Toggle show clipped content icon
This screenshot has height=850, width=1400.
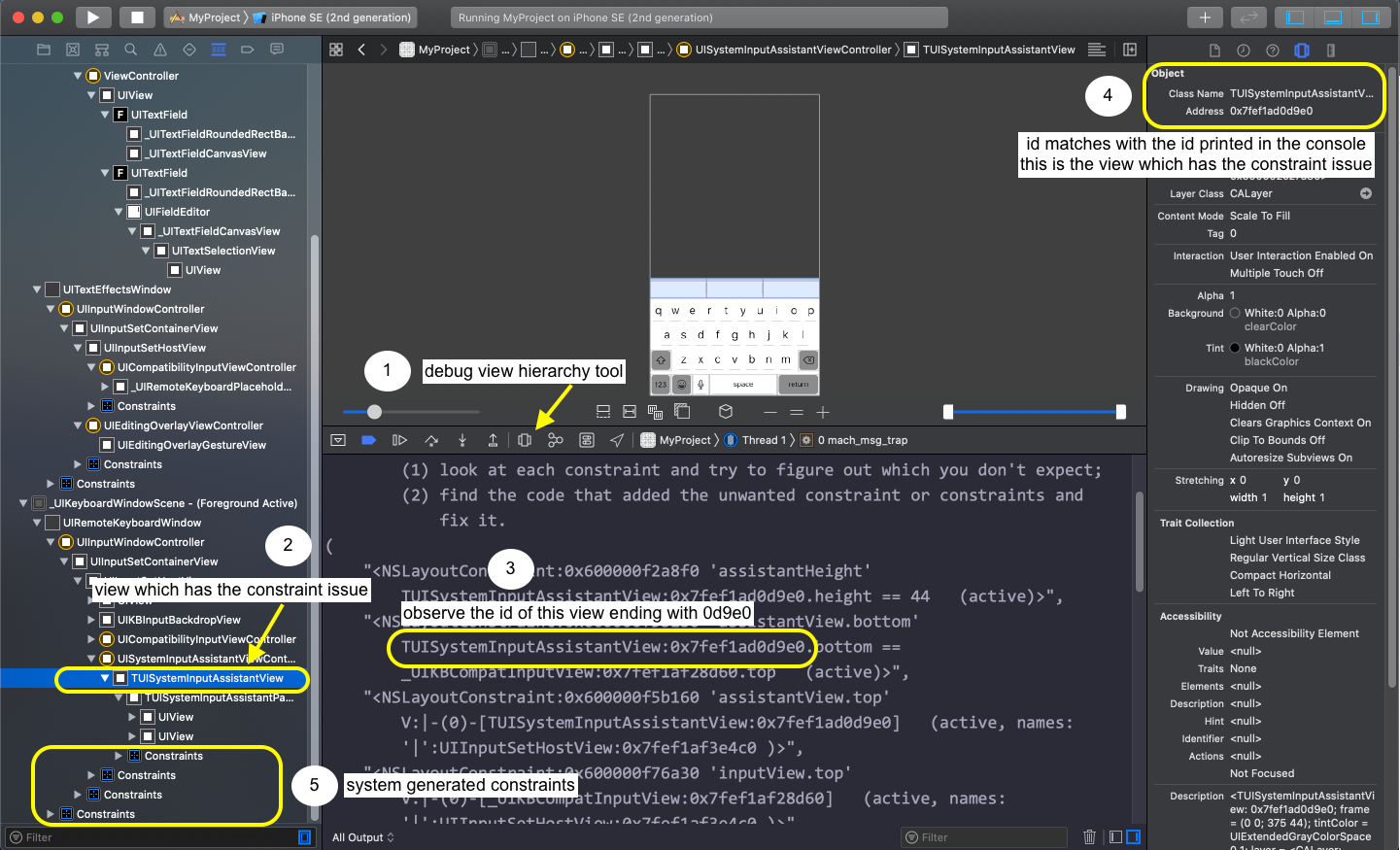[603, 412]
